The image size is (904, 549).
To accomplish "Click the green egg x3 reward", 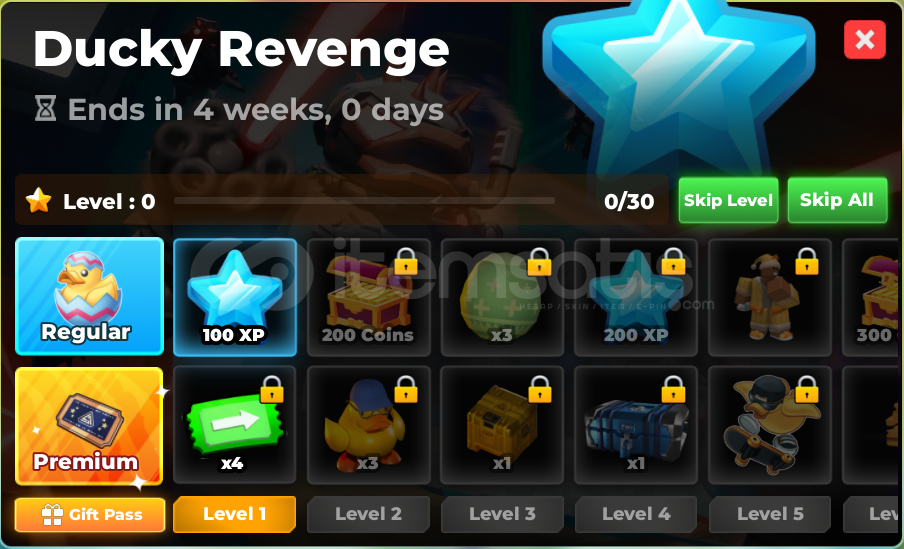I will (502, 297).
